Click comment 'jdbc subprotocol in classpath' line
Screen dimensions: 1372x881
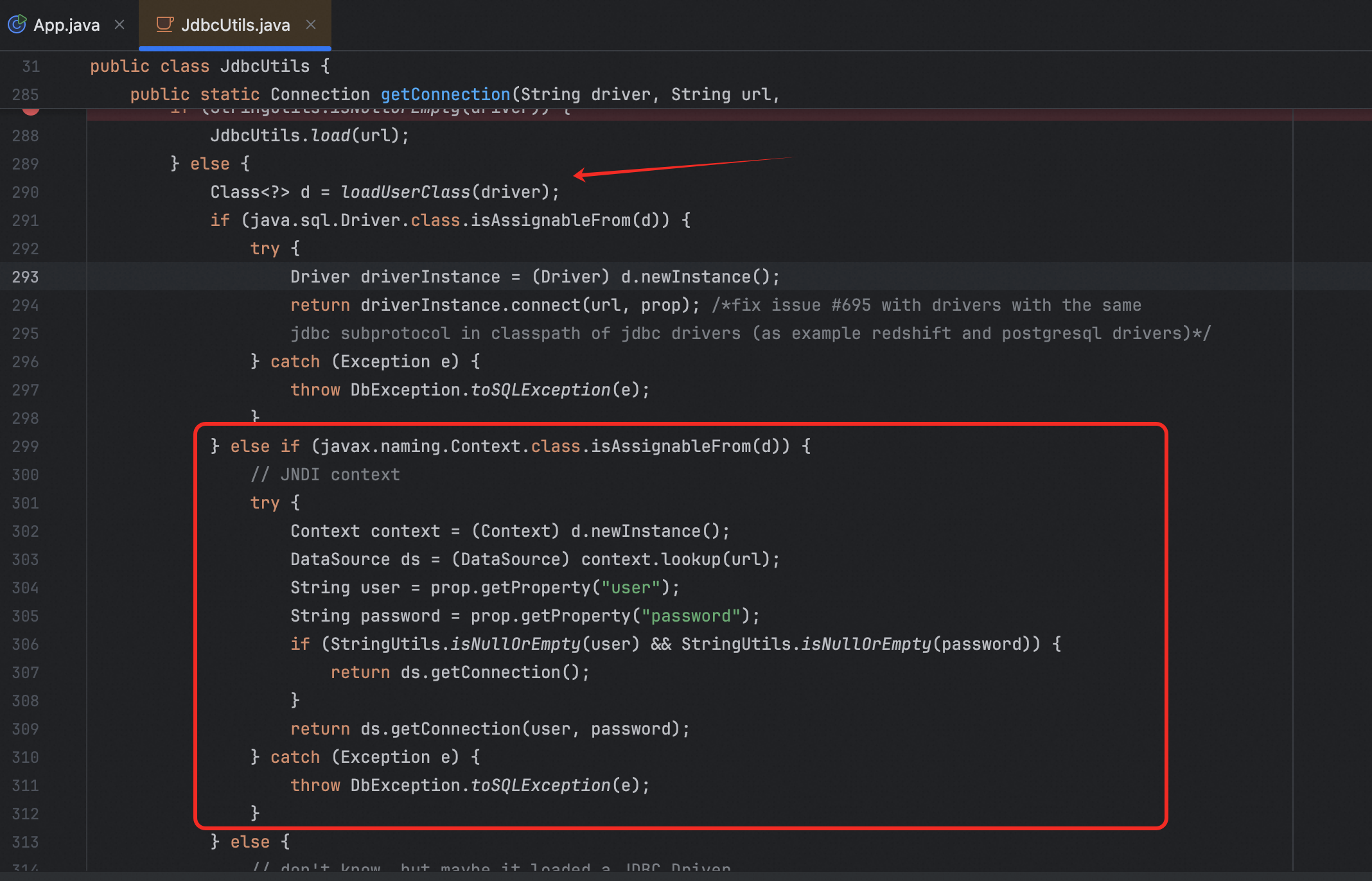(750, 333)
